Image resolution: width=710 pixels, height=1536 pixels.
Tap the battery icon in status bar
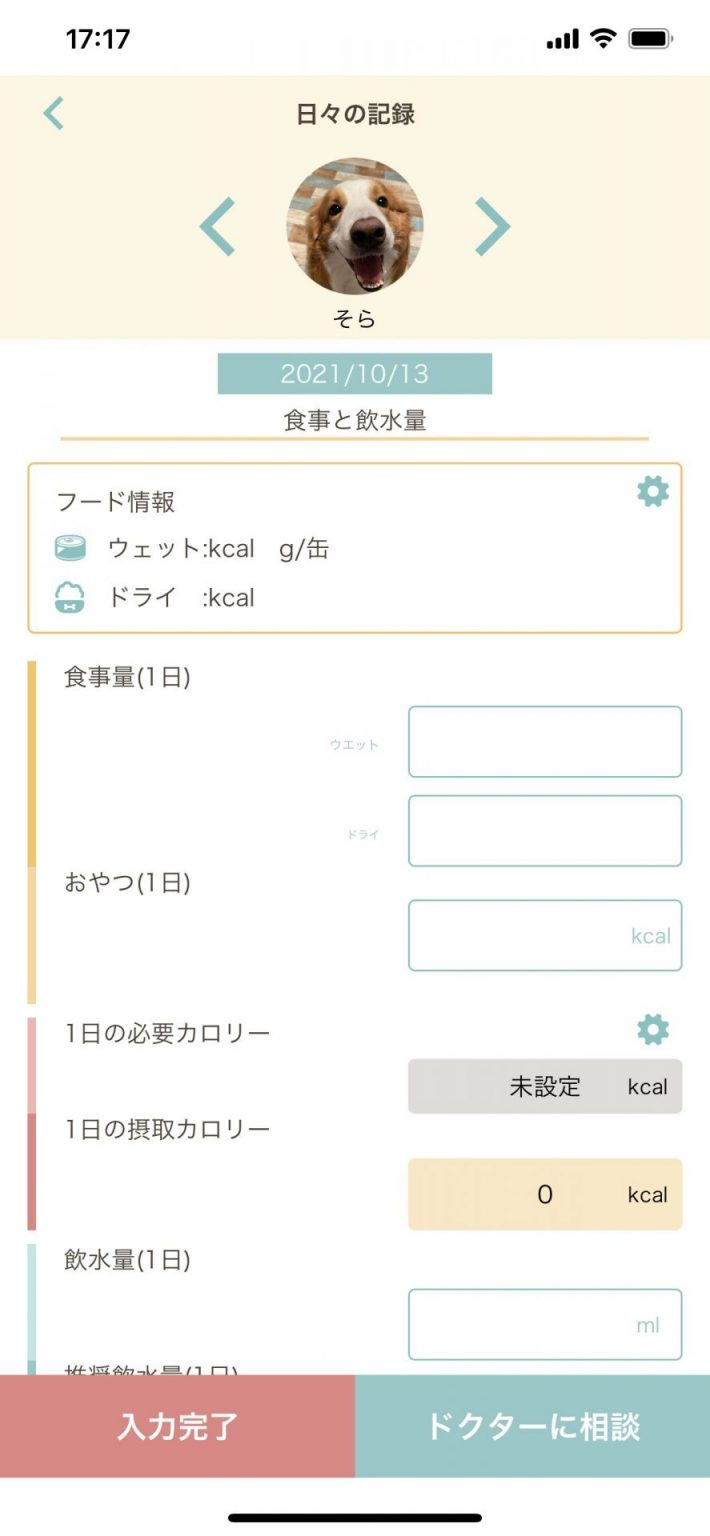(x=651, y=40)
